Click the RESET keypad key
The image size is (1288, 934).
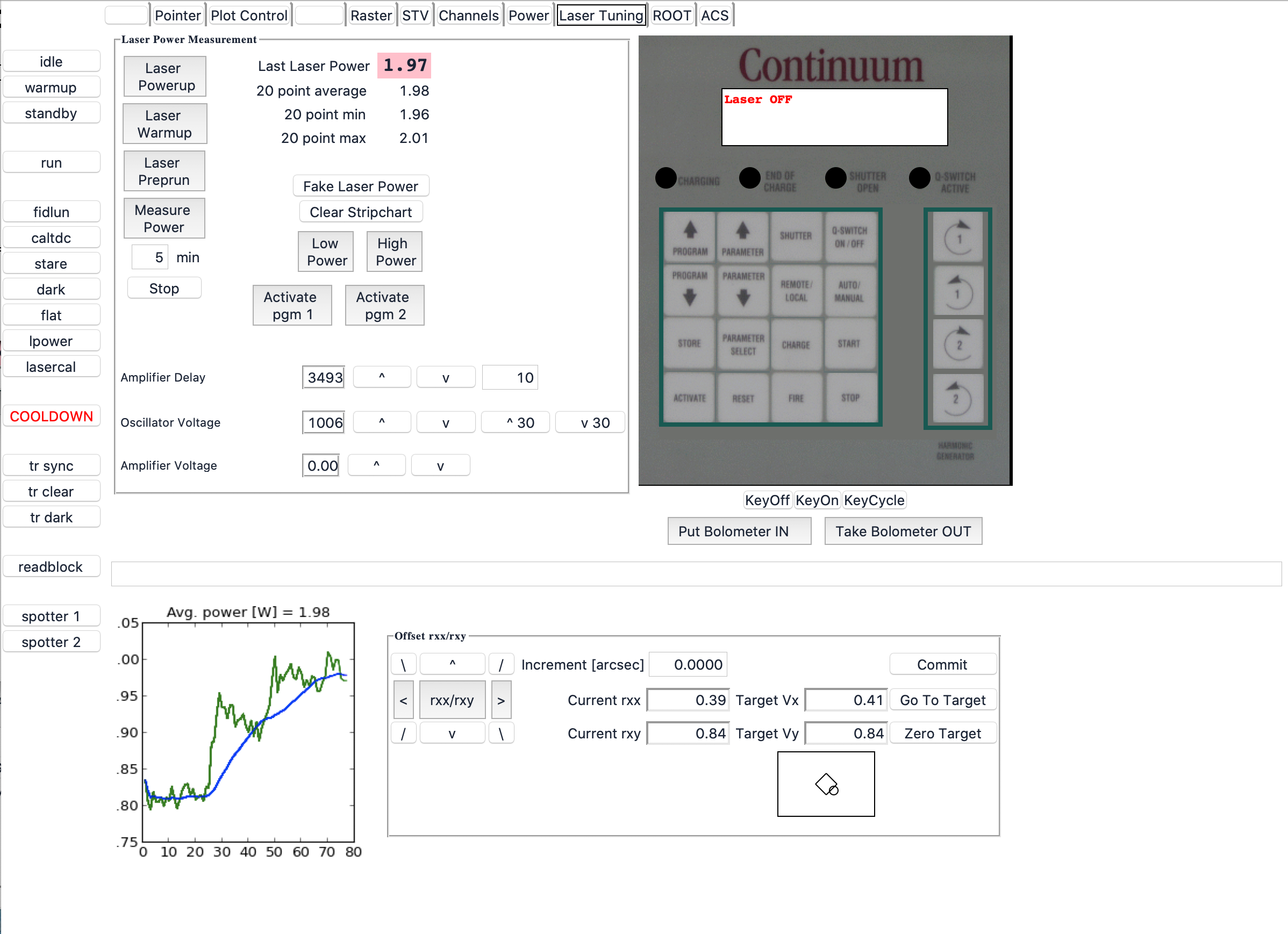point(743,398)
